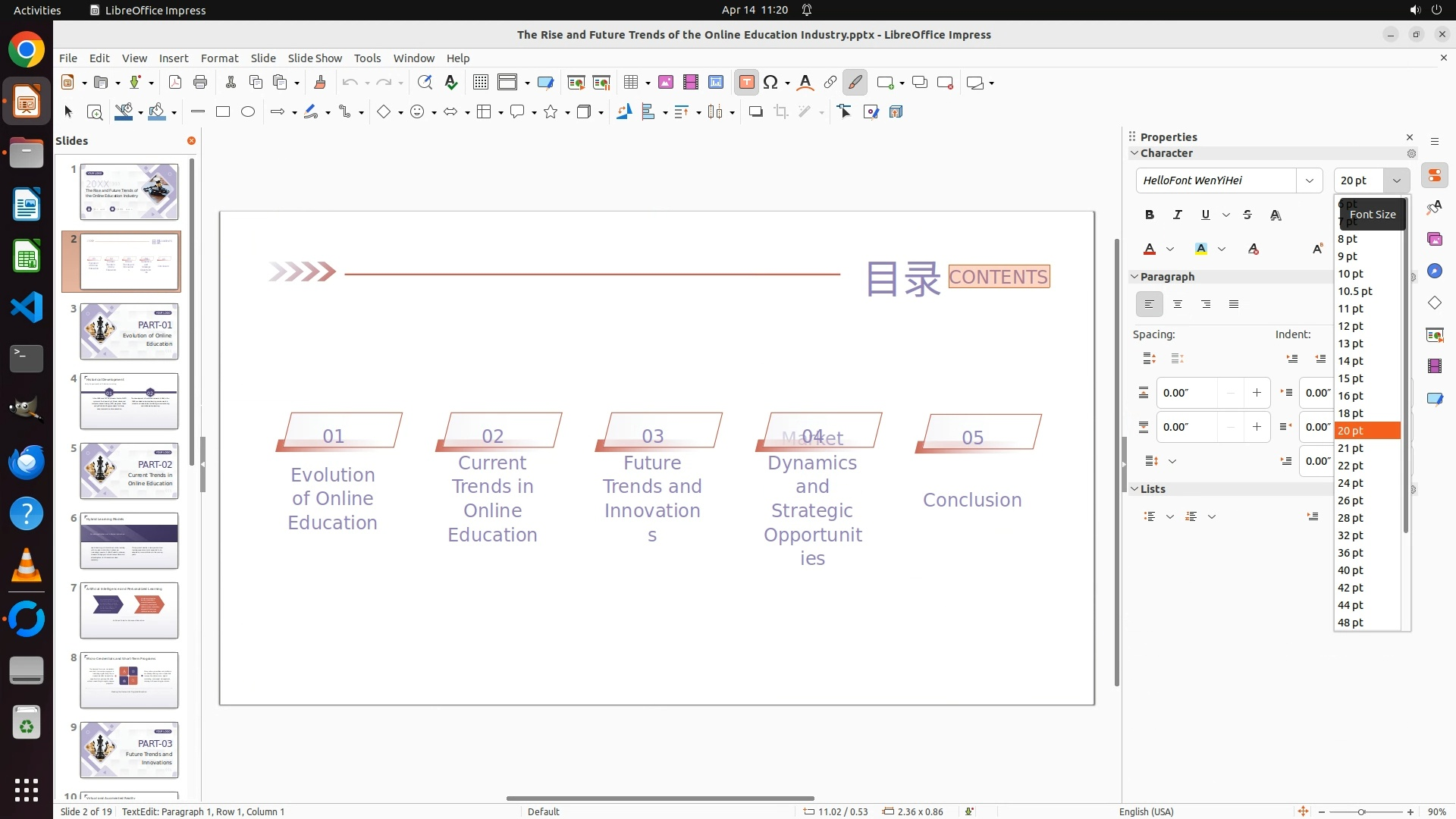Collapse the Lists section
The height and width of the screenshot is (819, 1456).
point(1134,489)
